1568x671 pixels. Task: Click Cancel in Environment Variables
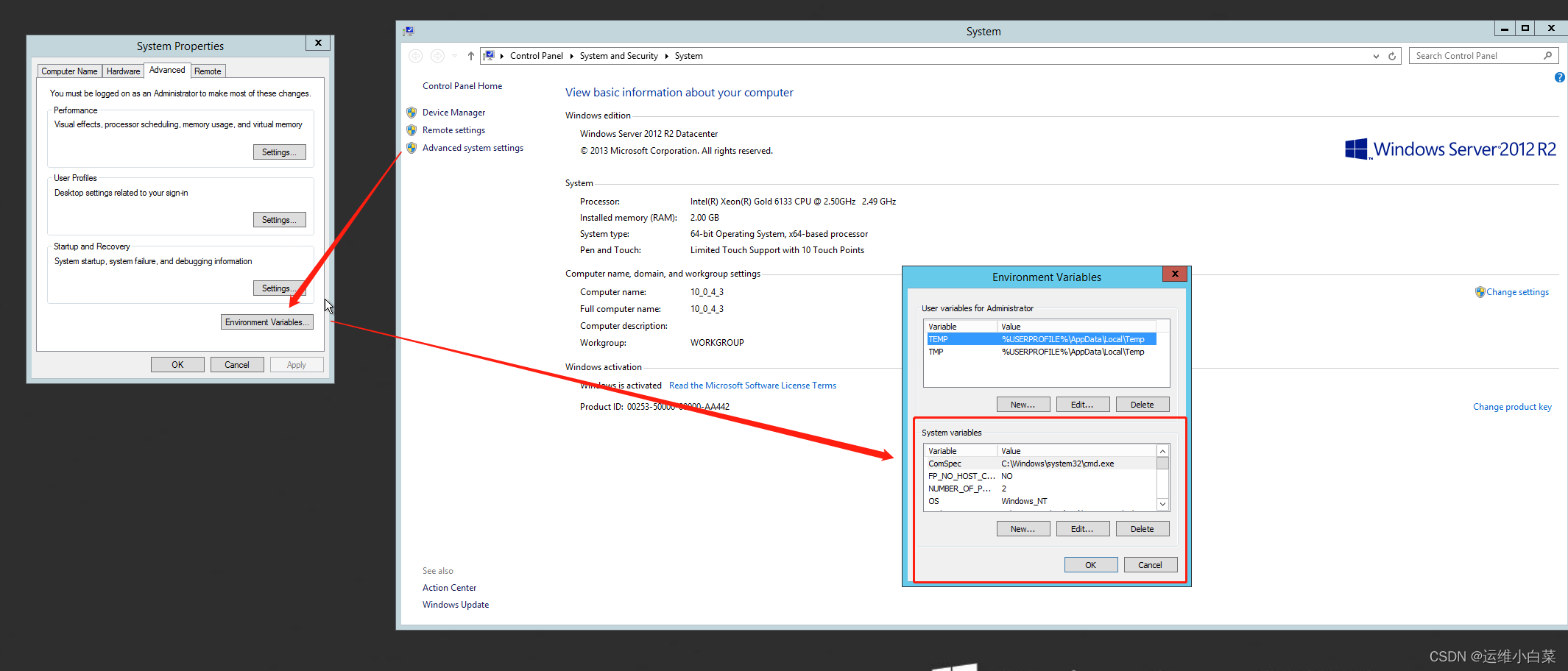pyautogui.click(x=1151, y=565)
